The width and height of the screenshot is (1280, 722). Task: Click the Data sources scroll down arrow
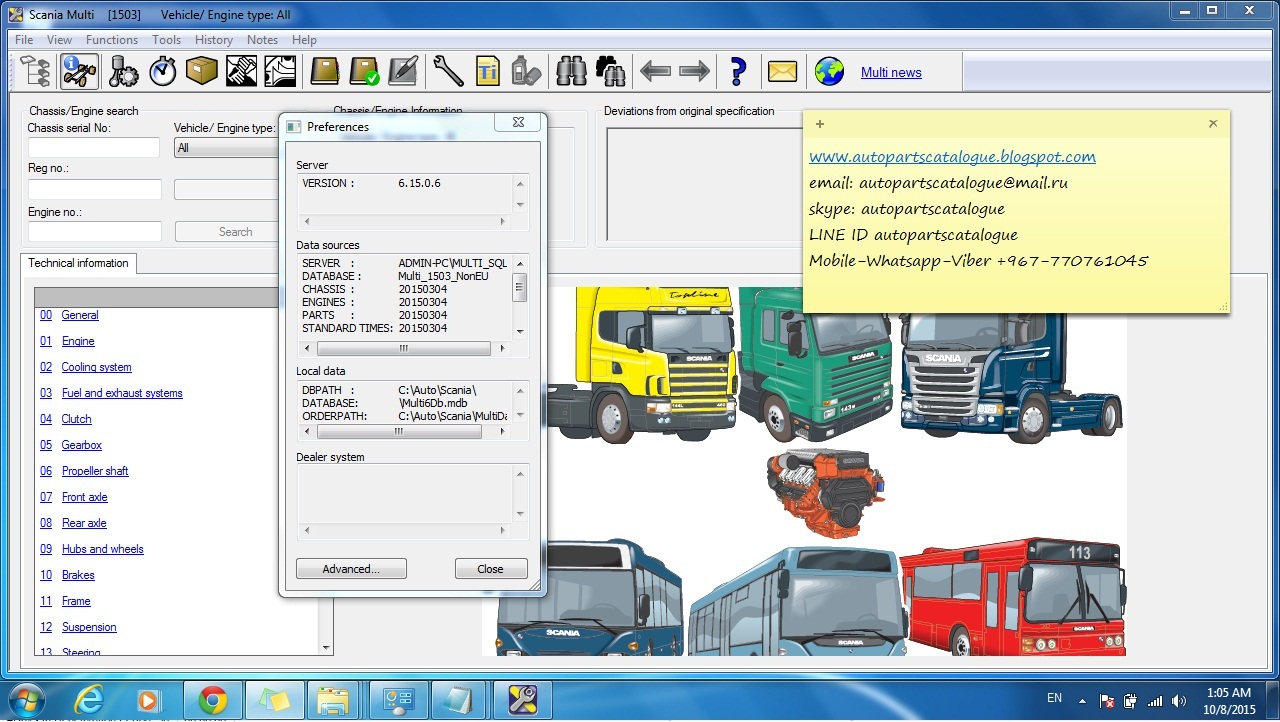coord(519,331)
